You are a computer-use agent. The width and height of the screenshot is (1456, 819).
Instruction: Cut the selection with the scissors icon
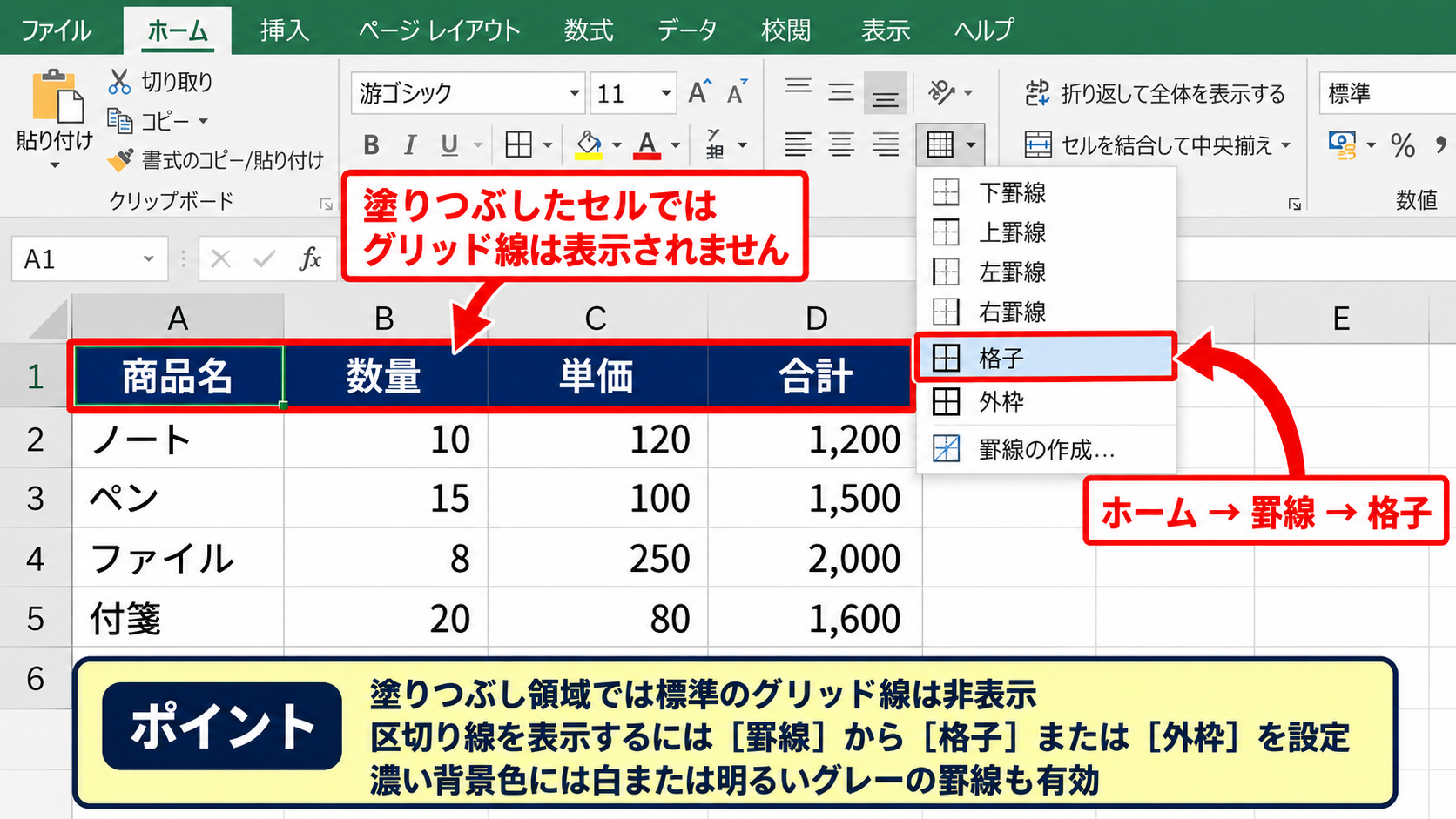pos(119,82)
